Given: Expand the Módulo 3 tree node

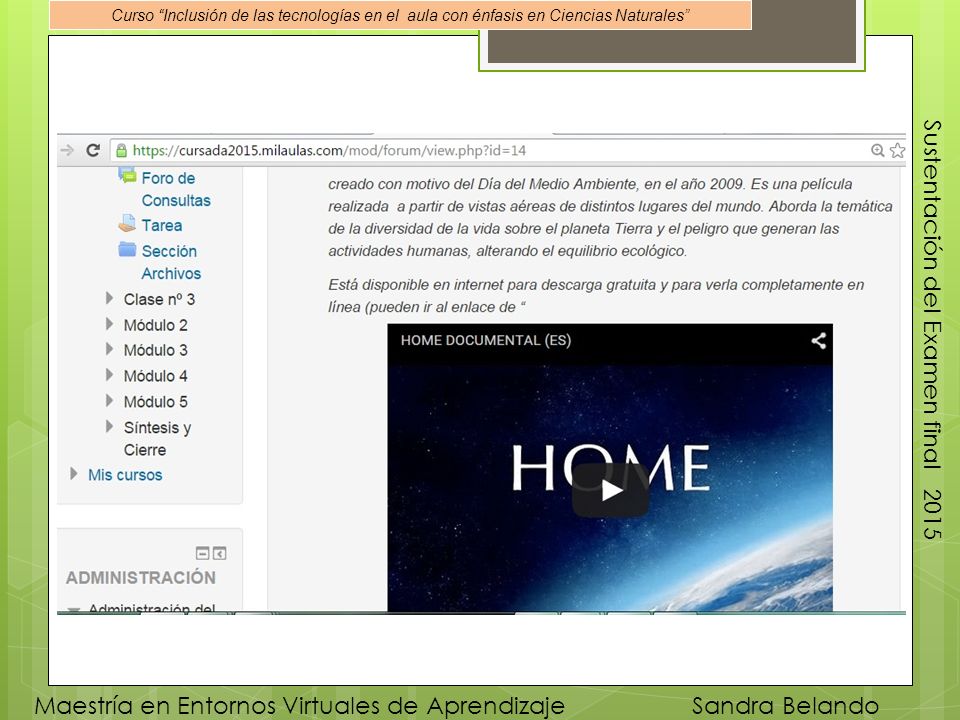Looking at the screenshot, I should click(x=109, y=349).
